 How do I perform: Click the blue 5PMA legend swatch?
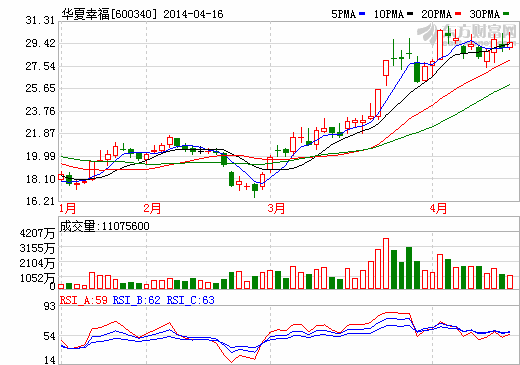point(362,14)
